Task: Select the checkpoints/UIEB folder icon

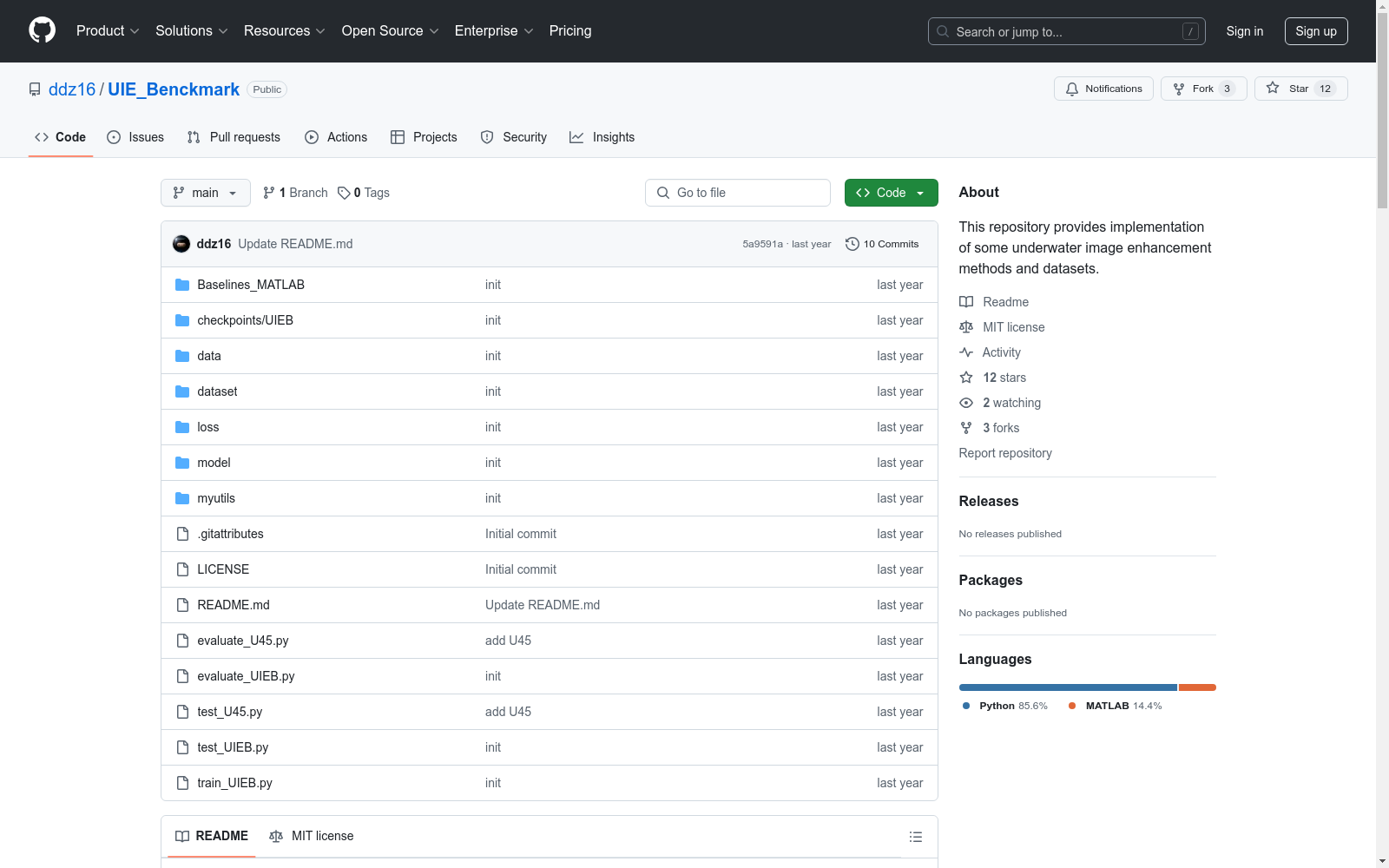Action: coord(182,320)
